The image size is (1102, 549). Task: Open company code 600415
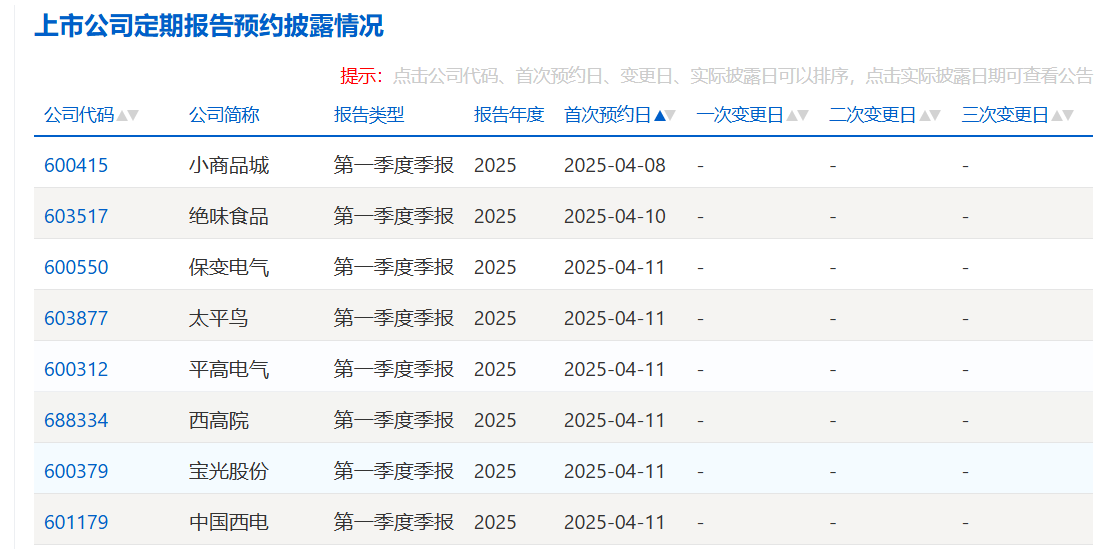coord(76,165)
